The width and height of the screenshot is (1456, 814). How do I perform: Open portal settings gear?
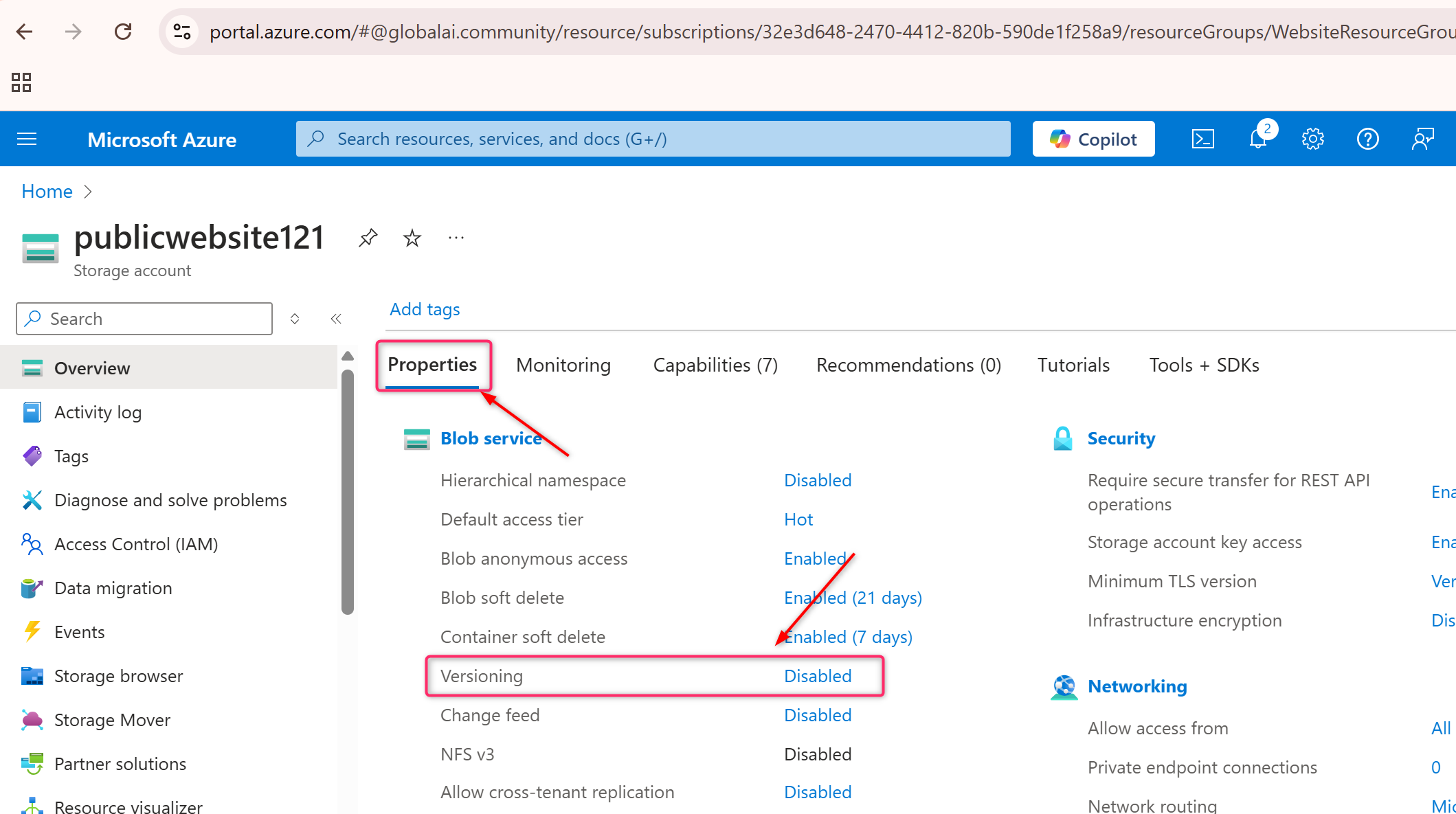coord(1313,139)
